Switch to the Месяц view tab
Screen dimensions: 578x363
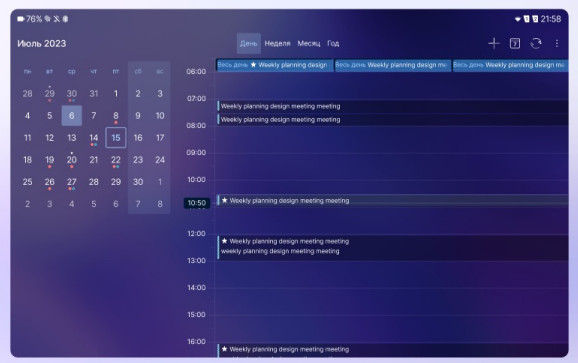tap(309, 43)
